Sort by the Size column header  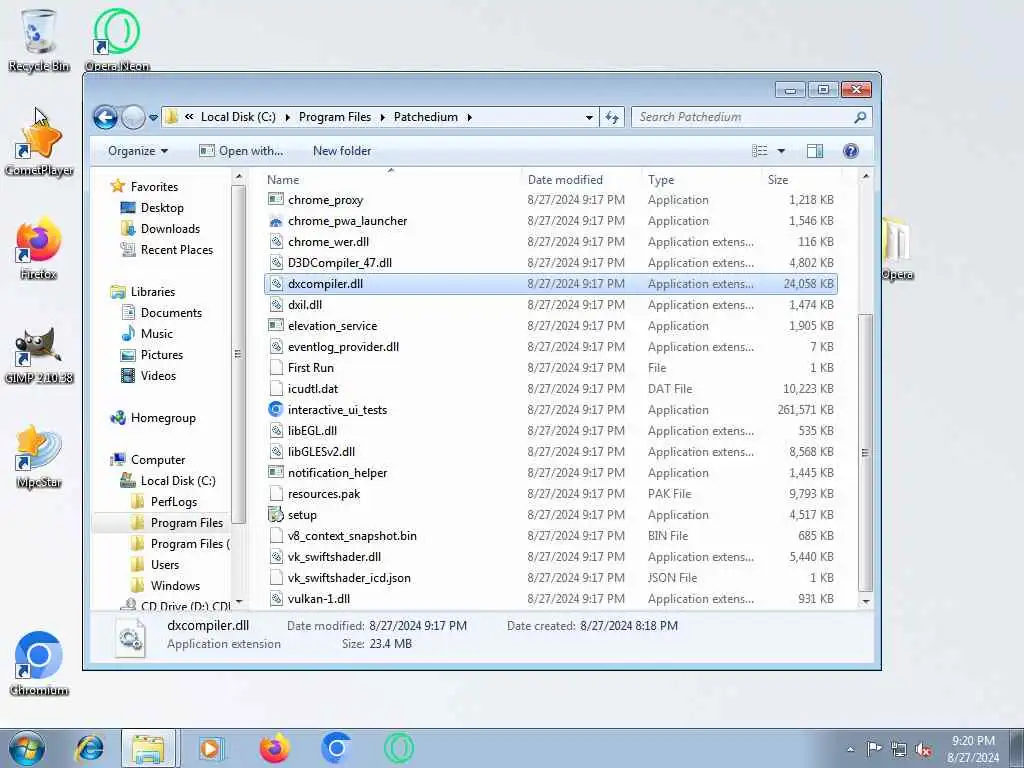[801, 180]
